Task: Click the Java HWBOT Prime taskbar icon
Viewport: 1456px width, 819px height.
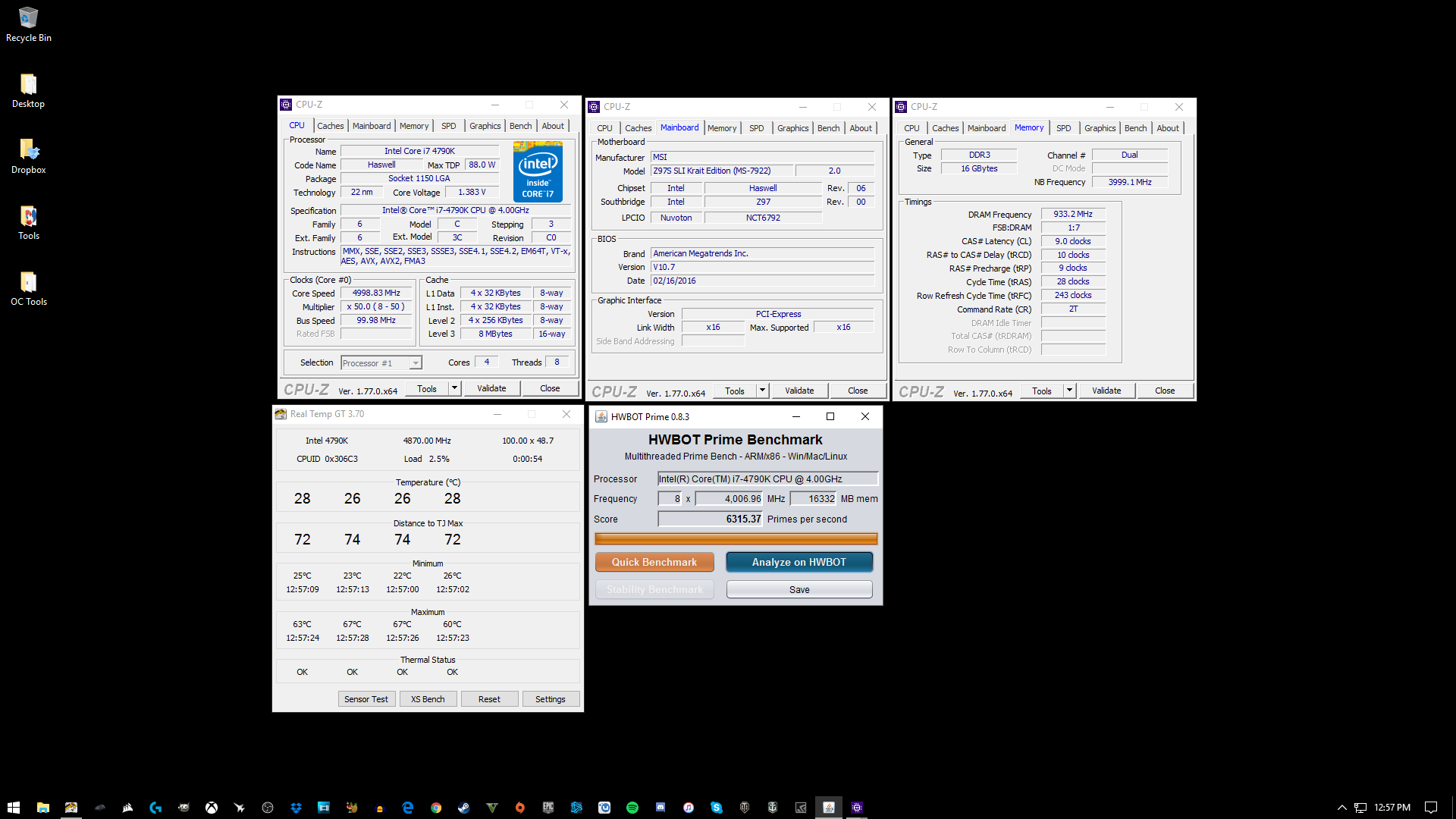Action: (829, 808)
